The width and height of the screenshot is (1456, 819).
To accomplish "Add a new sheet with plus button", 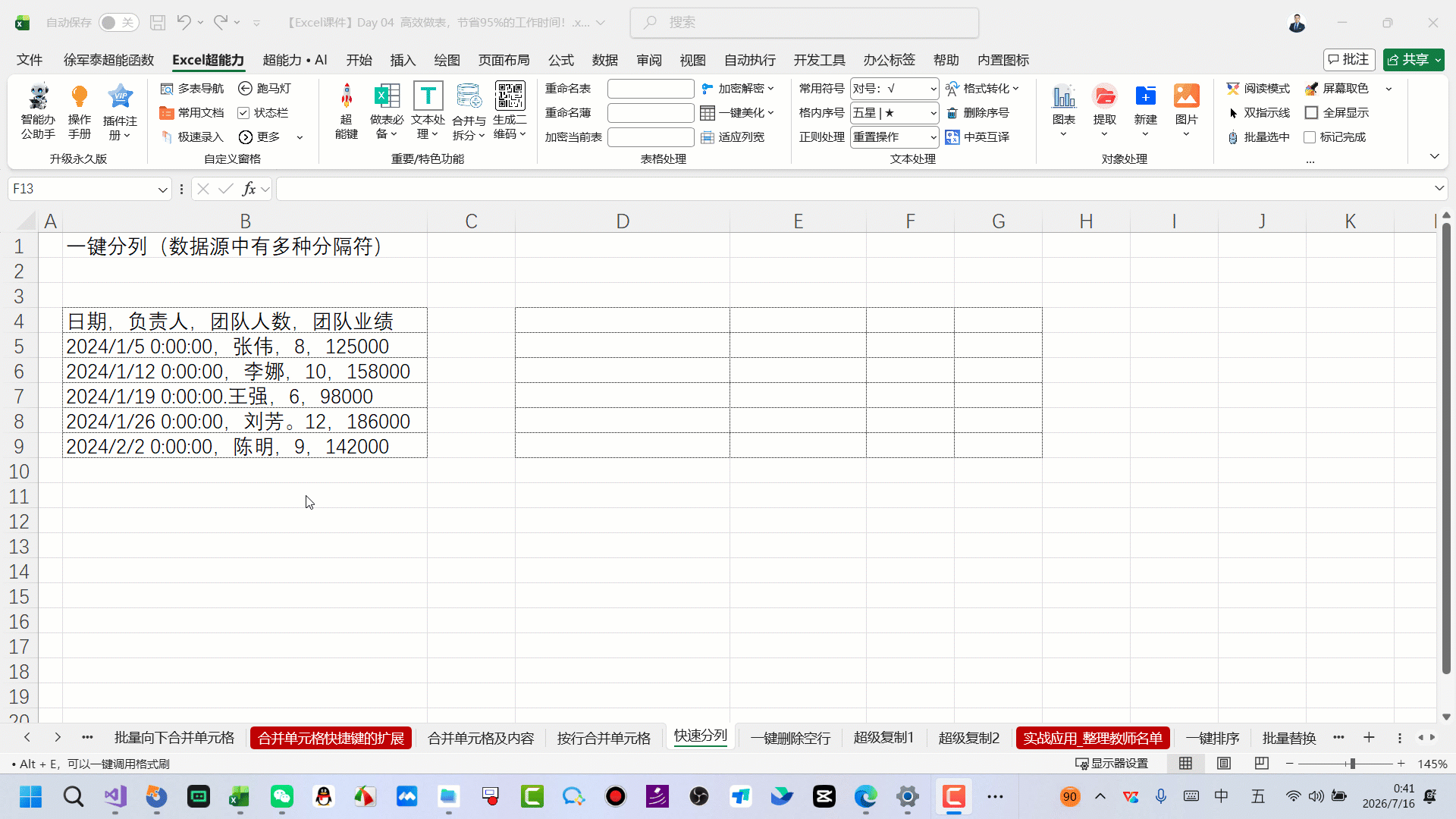I will pos(1369,737).
